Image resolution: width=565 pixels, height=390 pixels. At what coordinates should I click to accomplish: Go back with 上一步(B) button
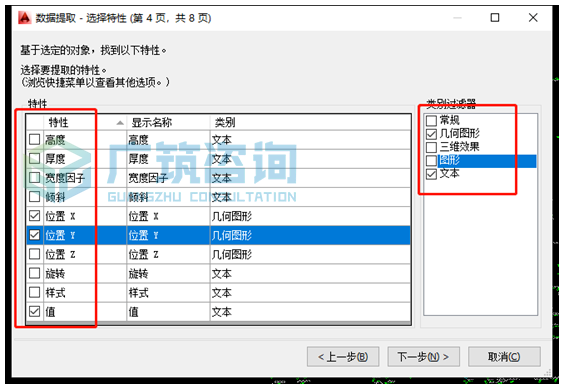[x=343, y=357]
